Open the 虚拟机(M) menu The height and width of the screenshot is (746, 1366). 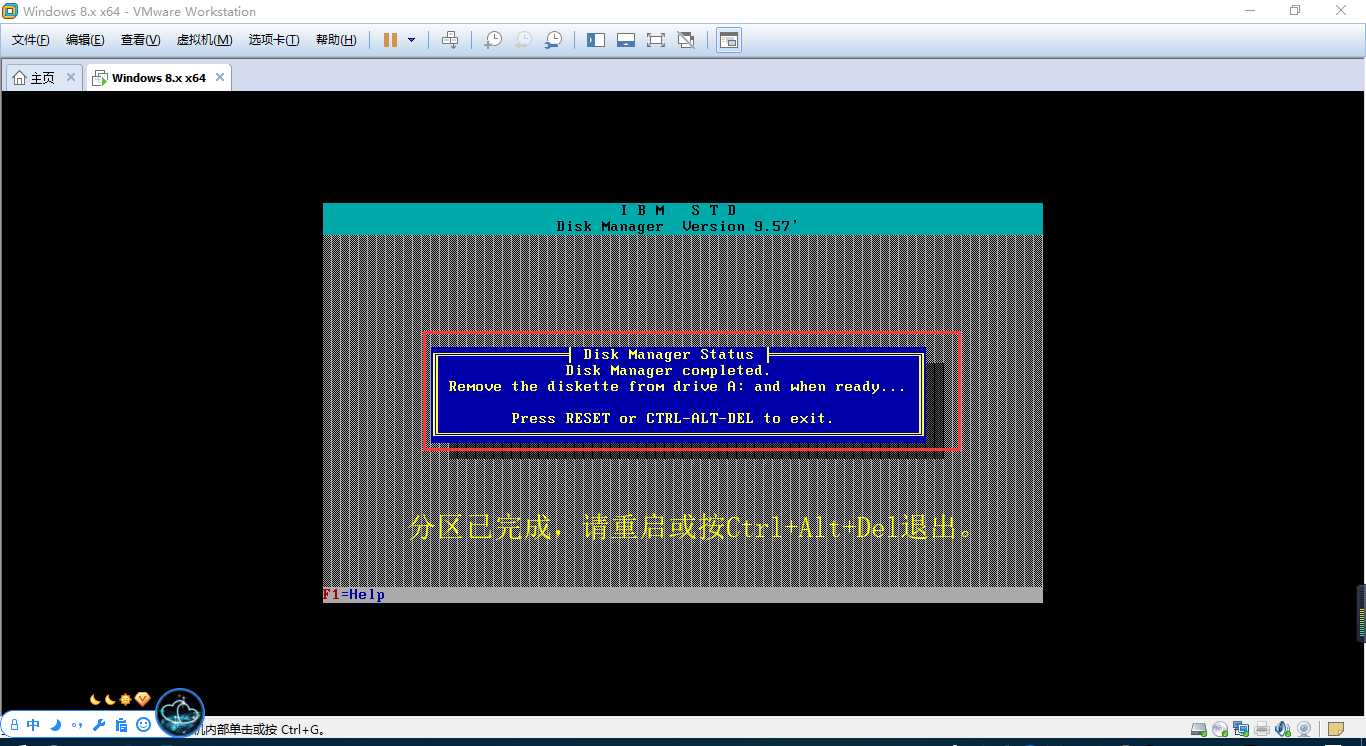[x=204, y=40]
